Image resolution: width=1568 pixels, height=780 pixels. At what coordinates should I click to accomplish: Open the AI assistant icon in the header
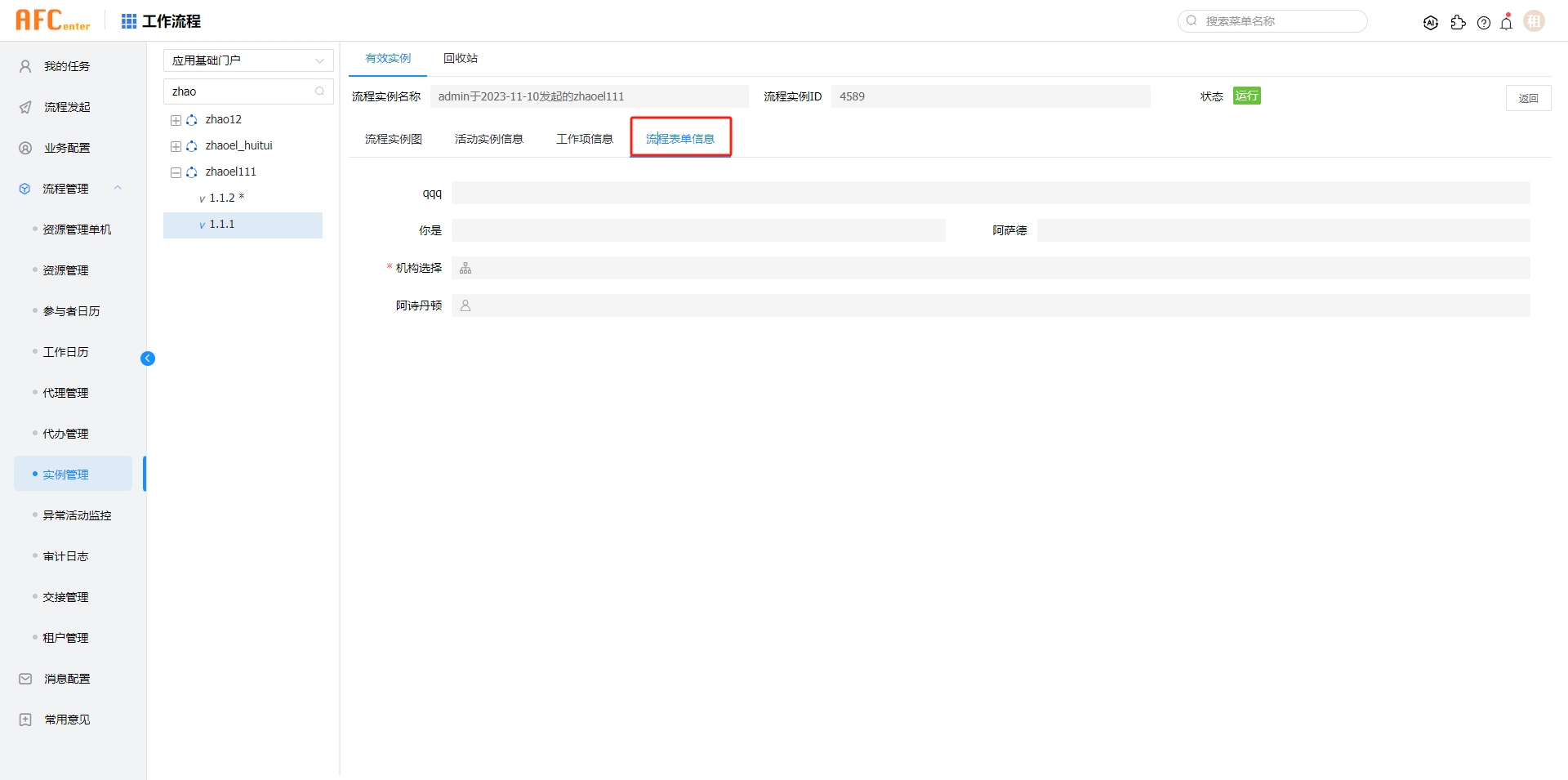[x=1431, y=23]
